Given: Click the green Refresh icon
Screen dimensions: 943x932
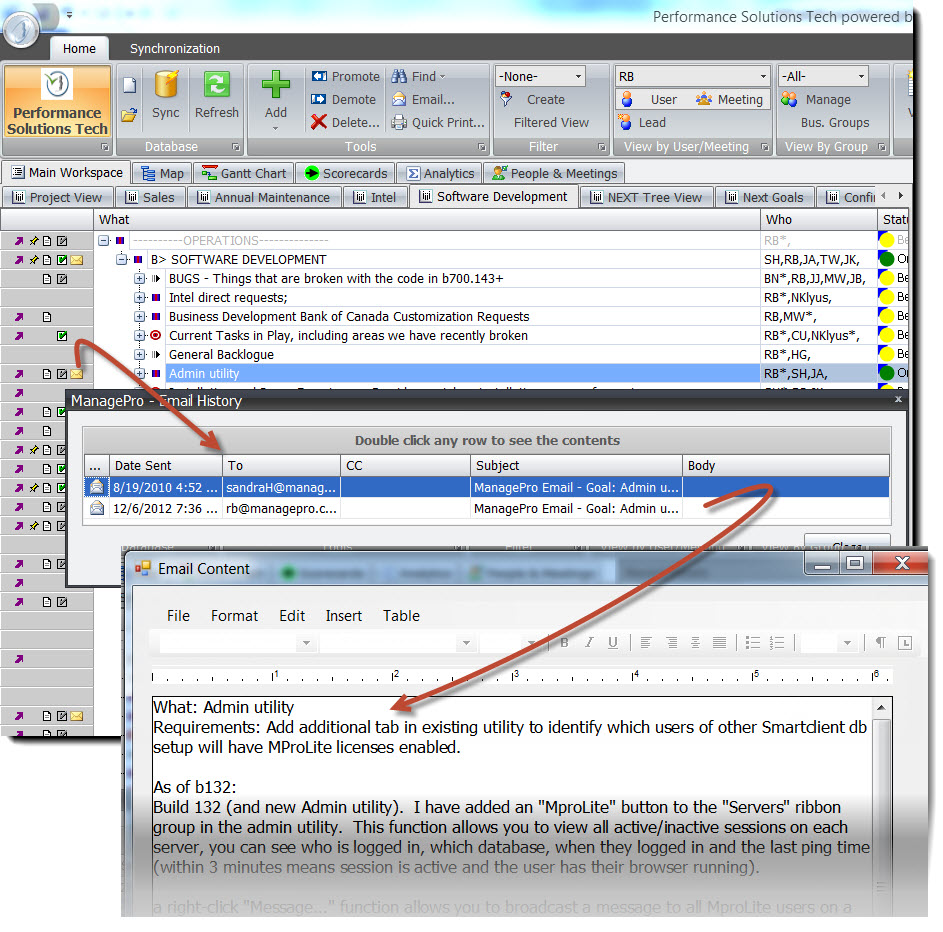Looking at the screenshot, I should click(x=217, y=84).
